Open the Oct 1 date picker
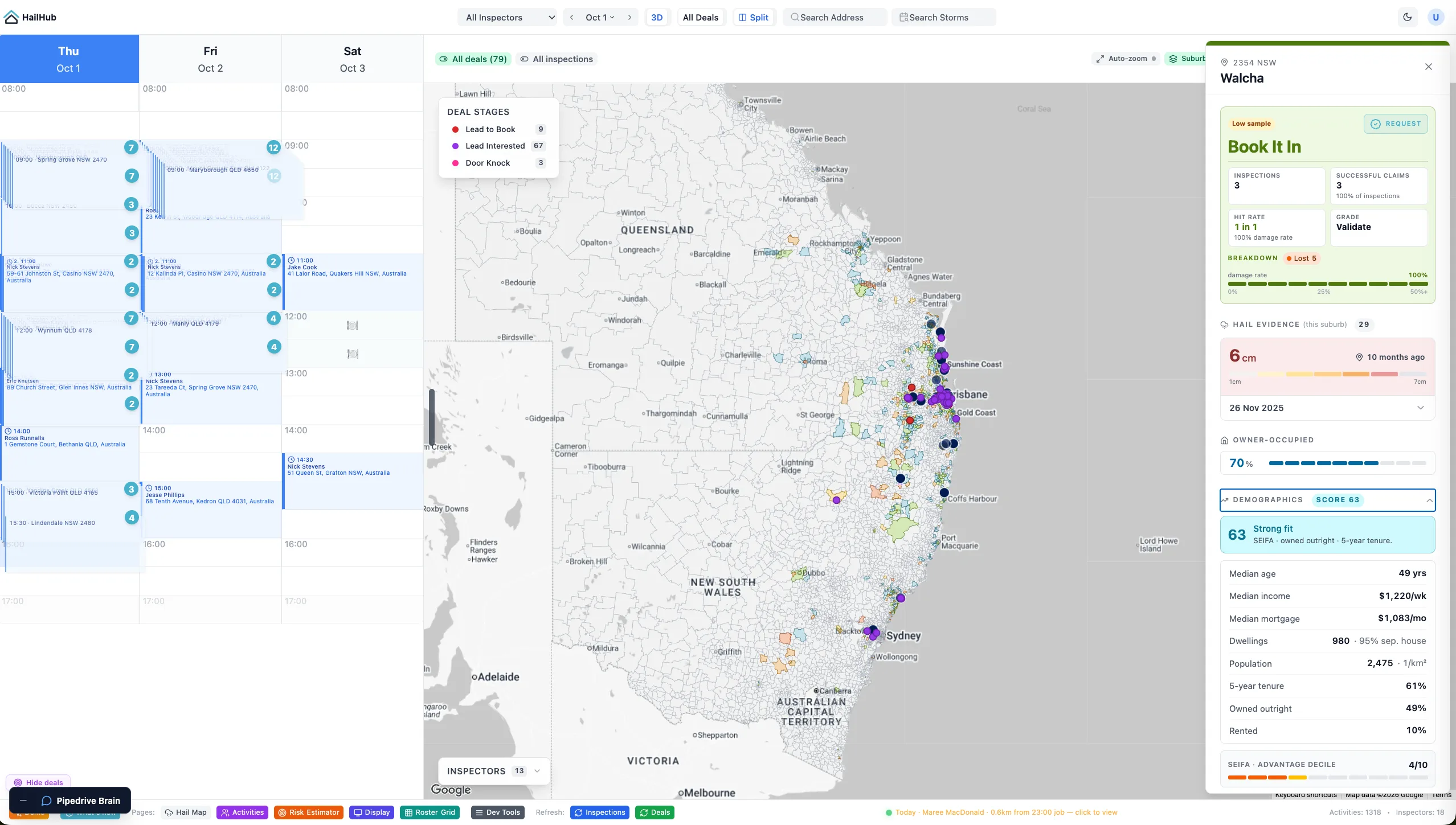Image resolution: width=1456 pixels, height=825 pixels. [600, 17]
